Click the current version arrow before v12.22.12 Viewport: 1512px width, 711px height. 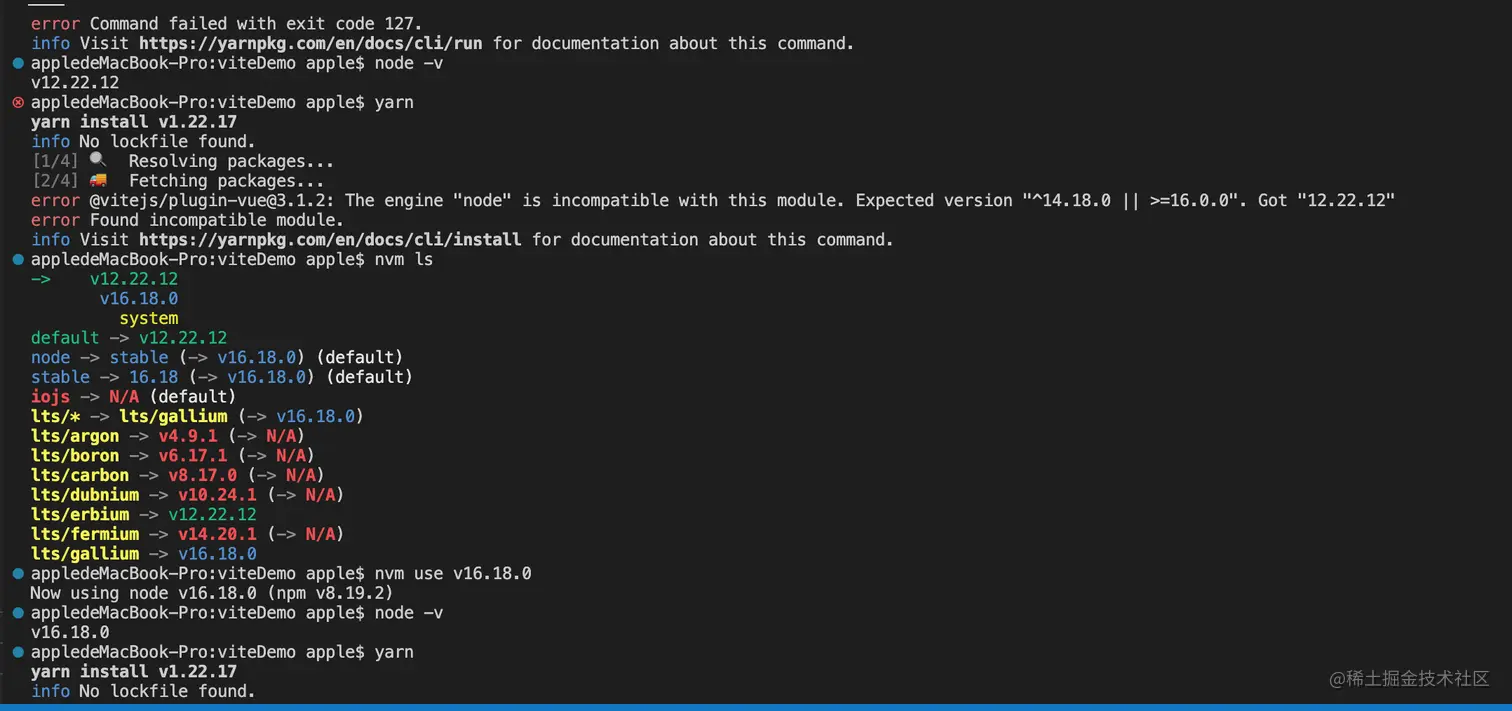[x=41, y=279]
